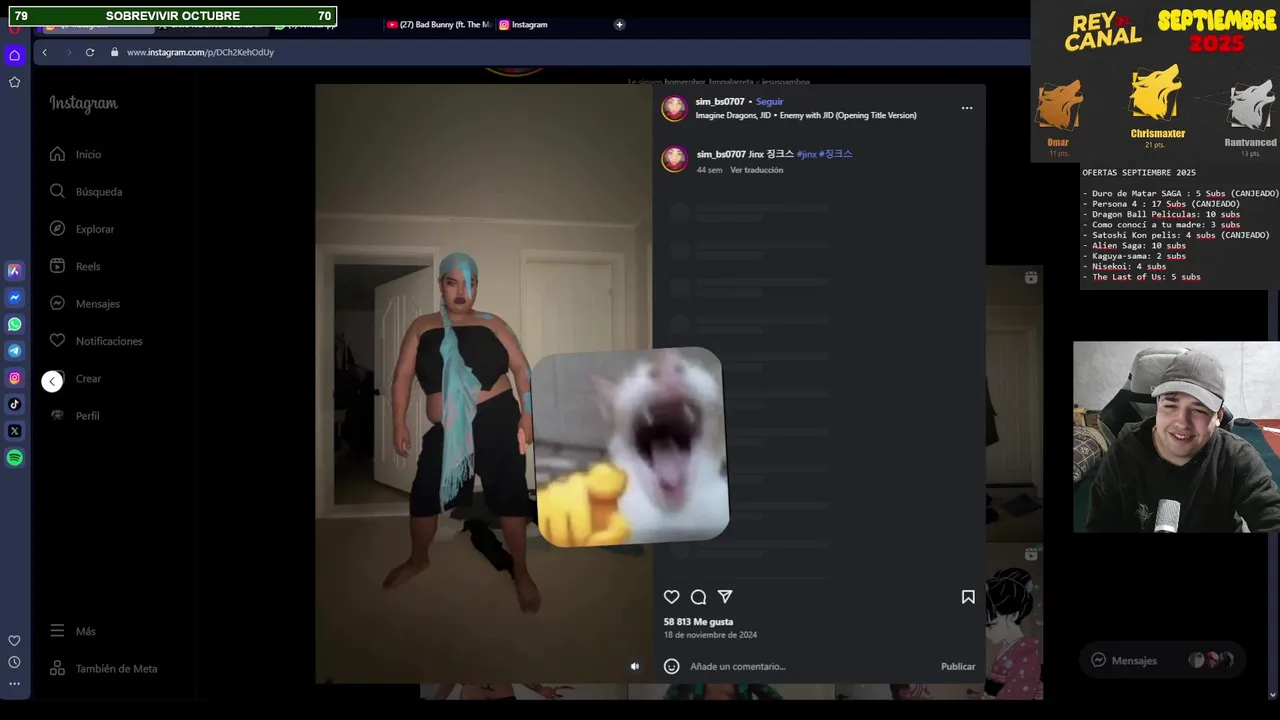Click the page scrollbar down arrow
The width and height of the screenshot is (1280, 720).
(1273, 694)
